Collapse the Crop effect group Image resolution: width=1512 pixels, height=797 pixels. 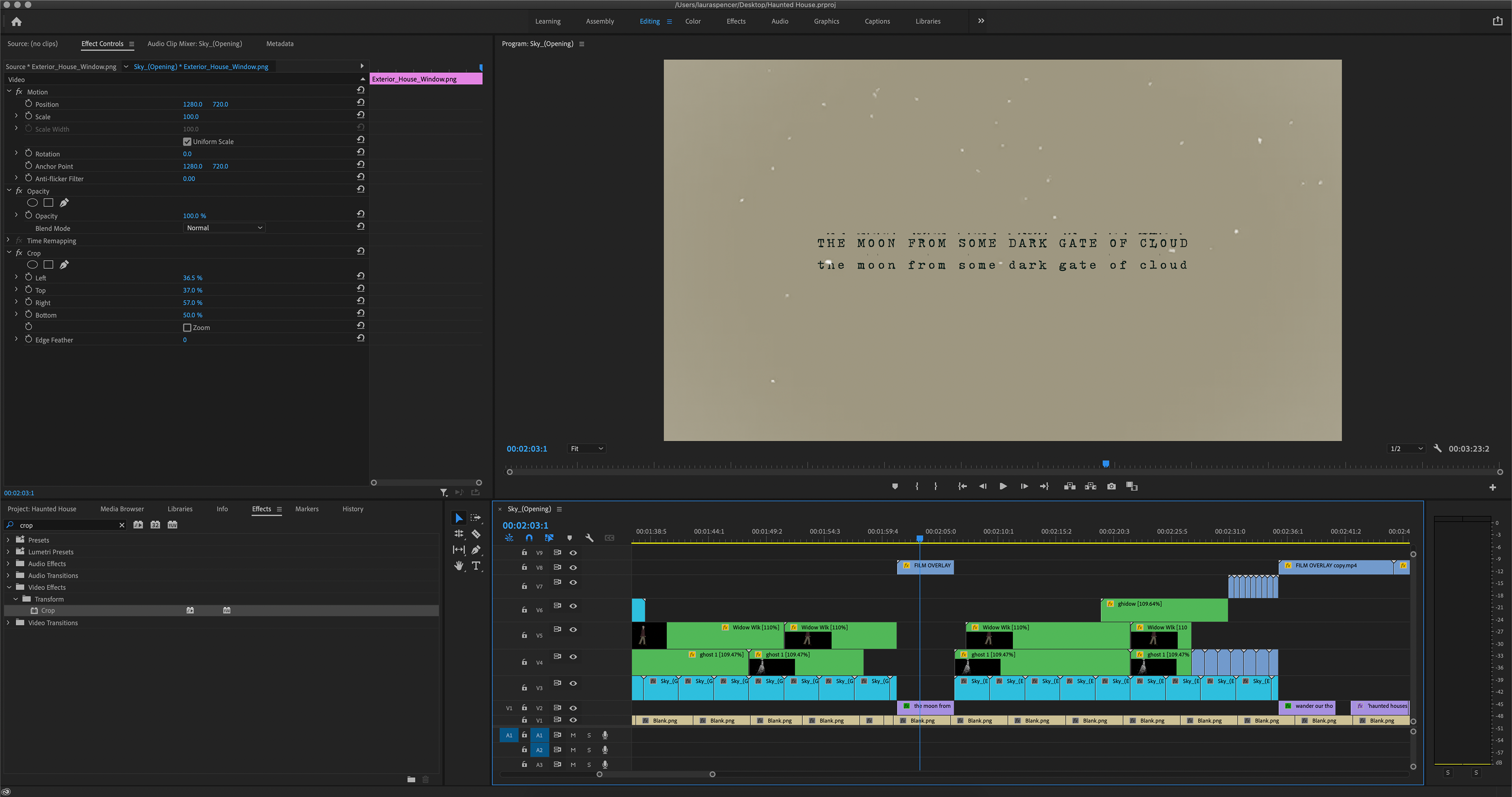pyautogui.click(x=9, y=252)
